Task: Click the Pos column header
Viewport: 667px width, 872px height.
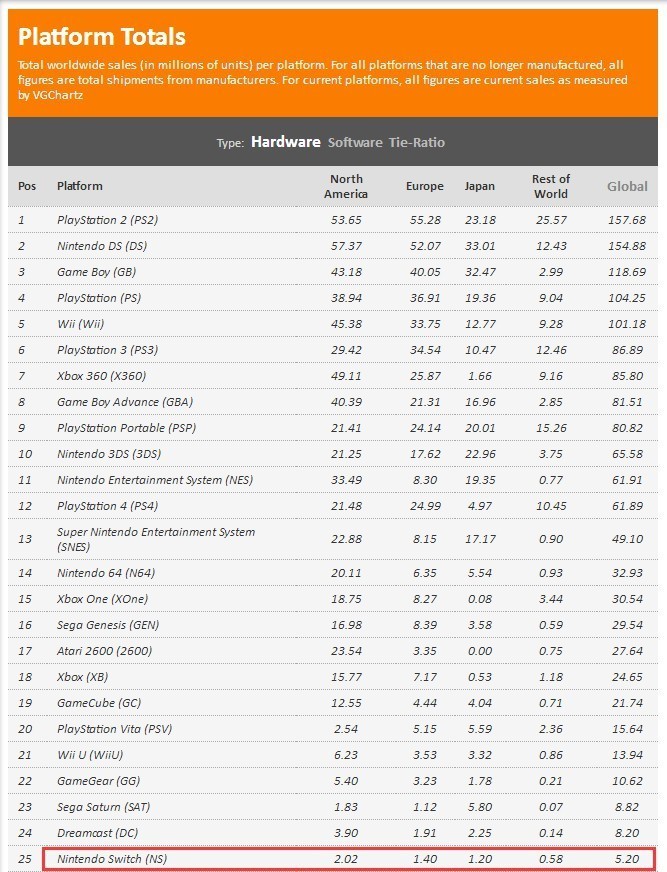Action: click(27, 186)
